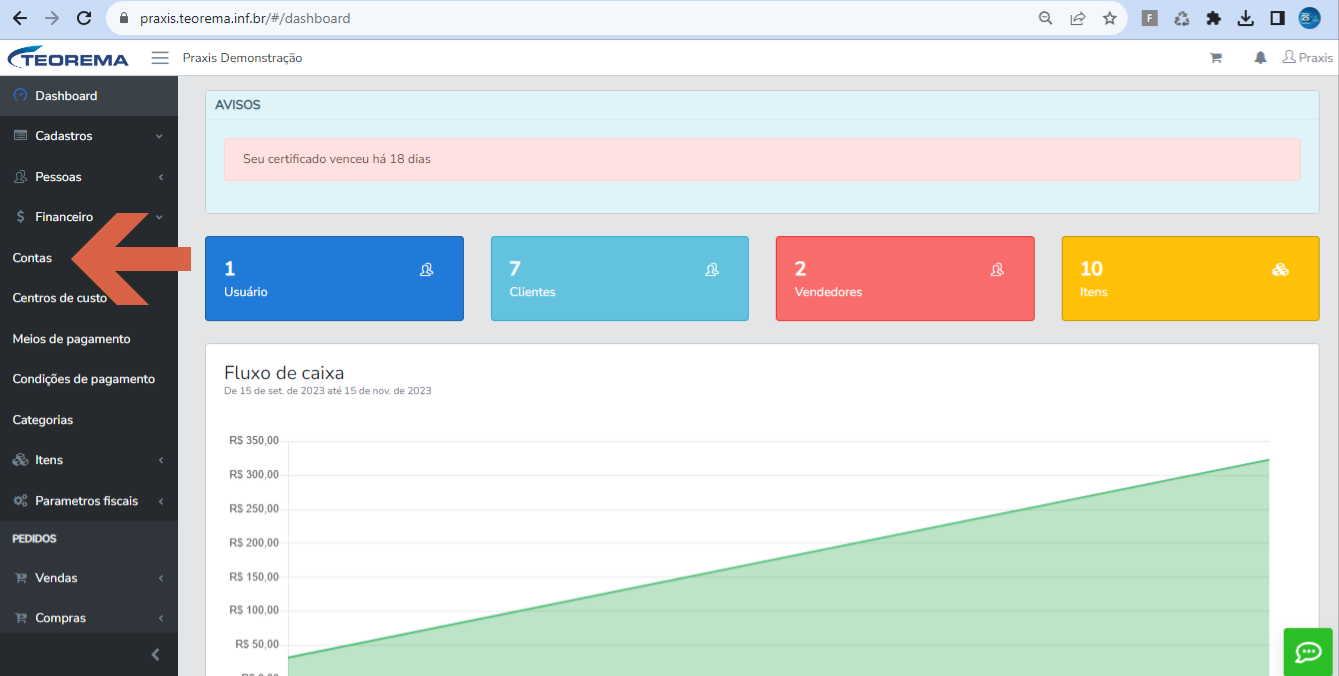Toggle sidebar with hamburger menu icon
Image resolution: width=1339 pixels, height=676 pixels.
tap(160, 58)
